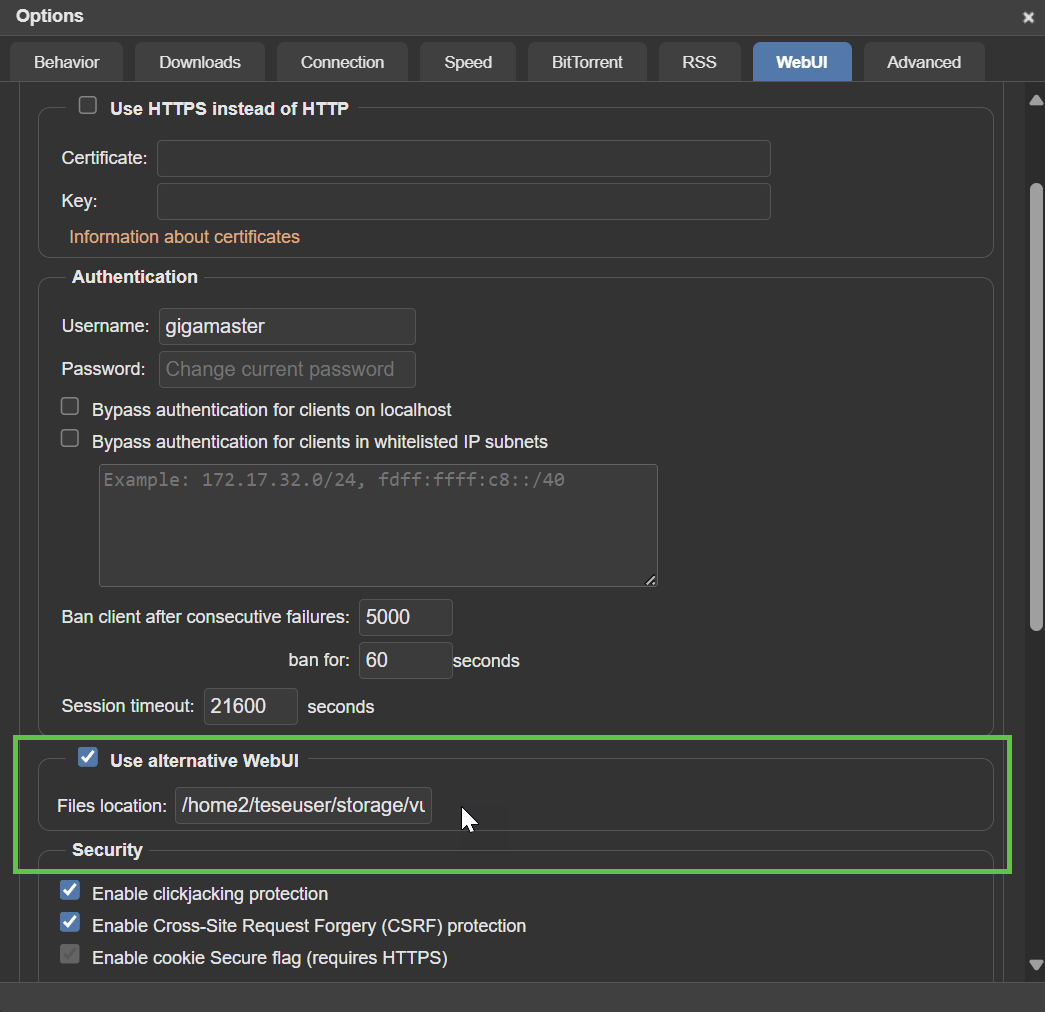The height and width of the screenshot is (1012, 1045).
Task: Click the consecutive failures field showing 5000
Action: point(405,617)
